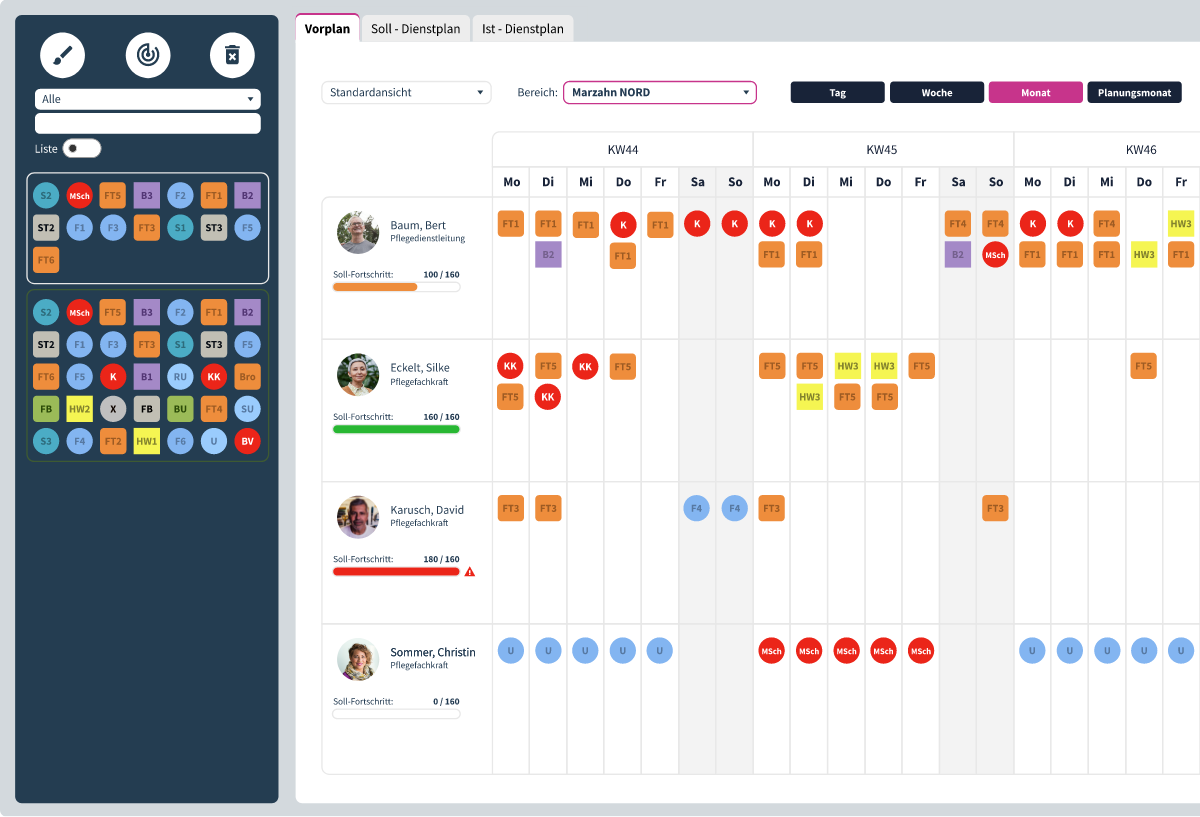Click the search field below Alle

pos(147,123)
